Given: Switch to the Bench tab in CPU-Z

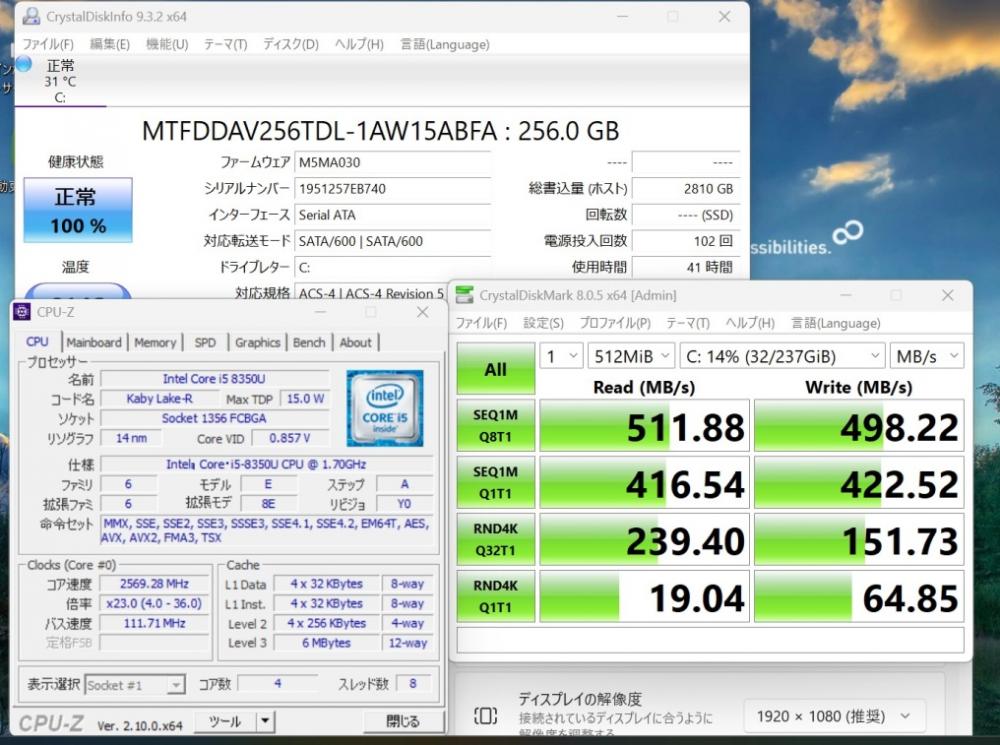Looking at the screenshot, I should coord(309,343).
